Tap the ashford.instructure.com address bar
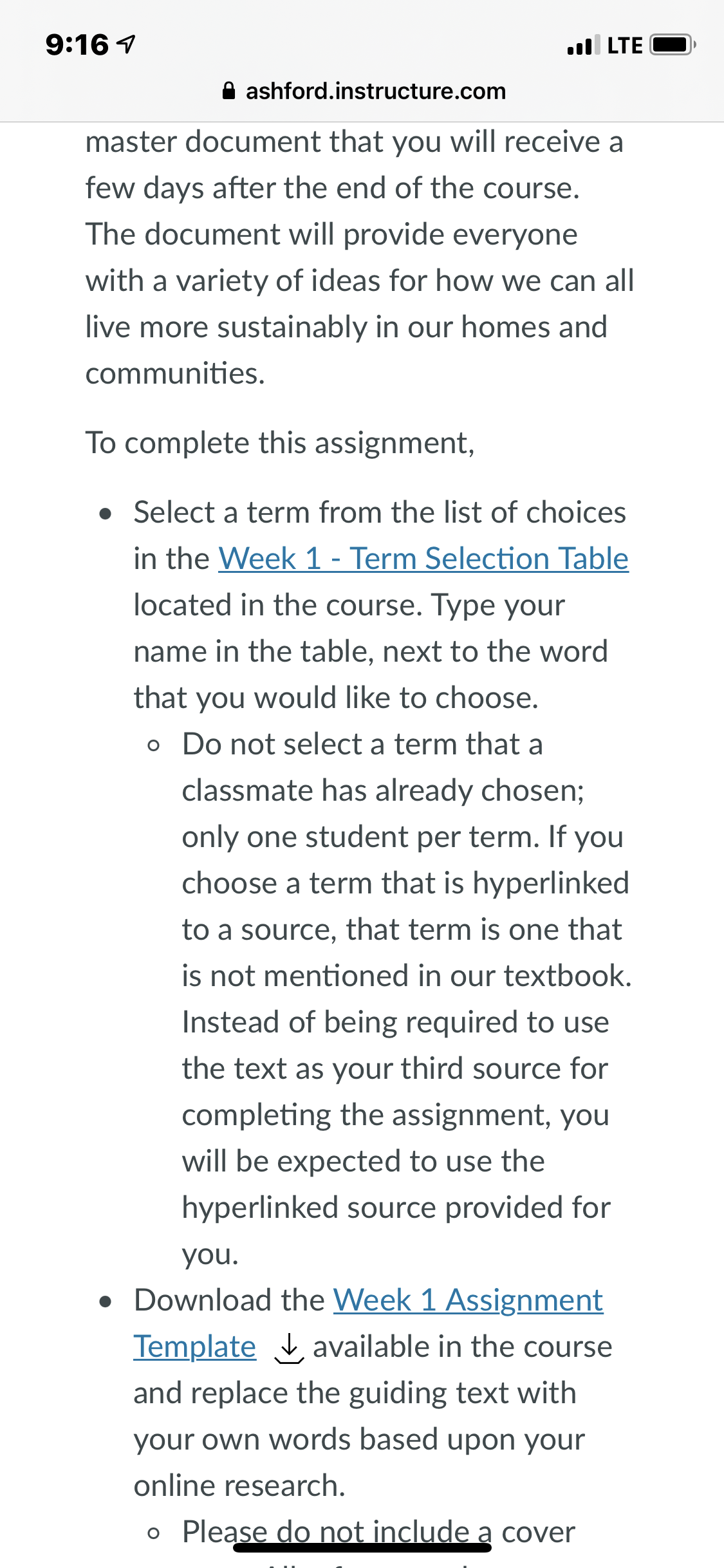Image resolution: width=724 pixels, height=1568 pixels. [364, 91]
